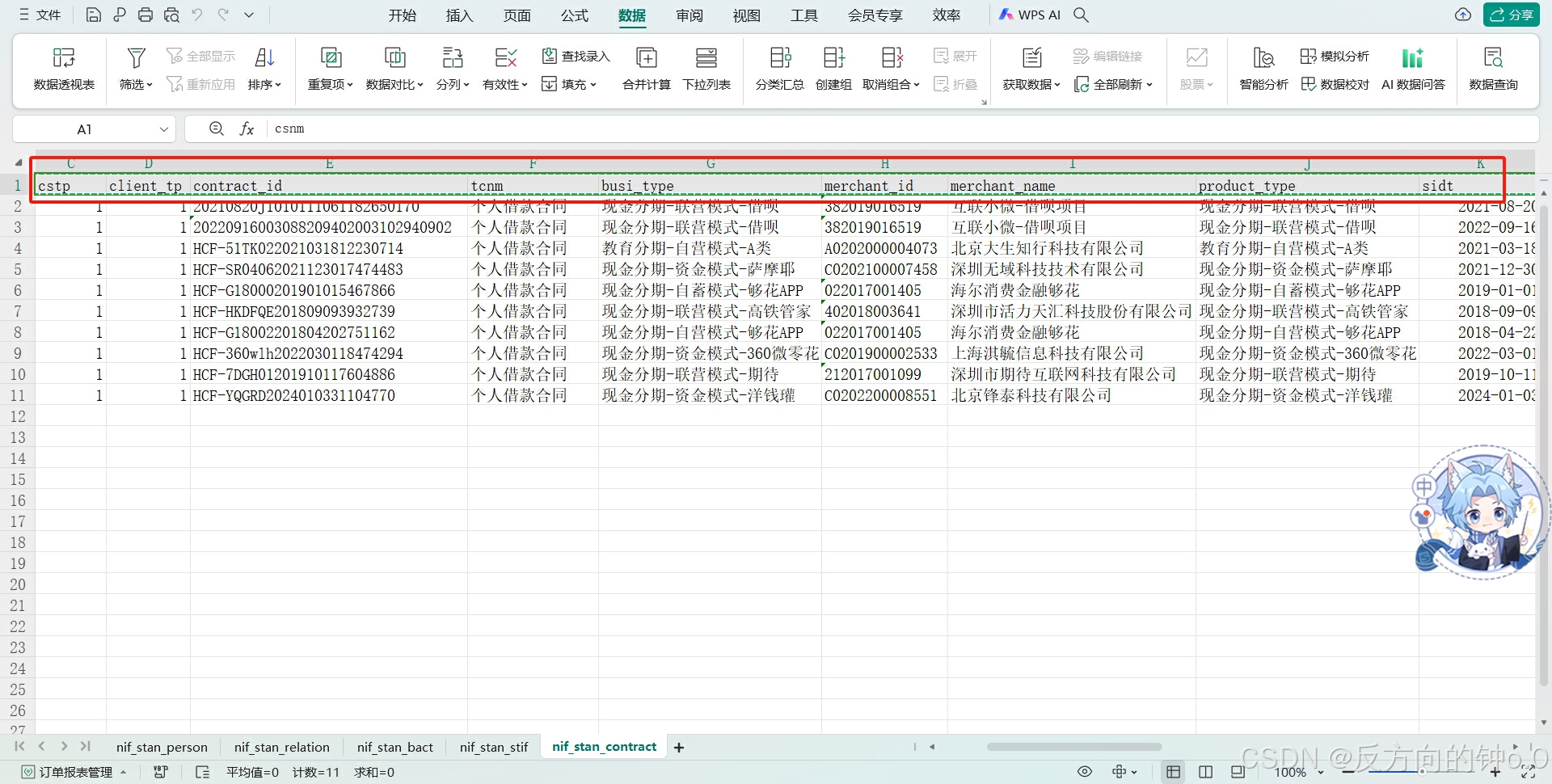
Task: Click the 合并计算 consolidate icon
Action: [647, 68]
